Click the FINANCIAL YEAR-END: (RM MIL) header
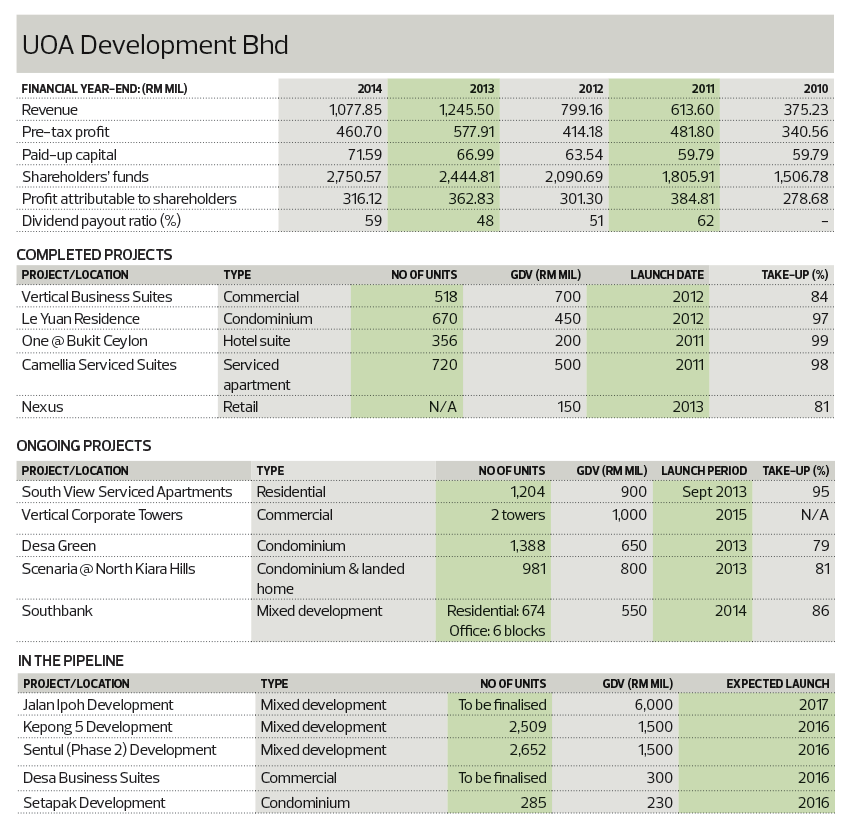The height and width of the screenshot is (820, 850). [105, 89]
